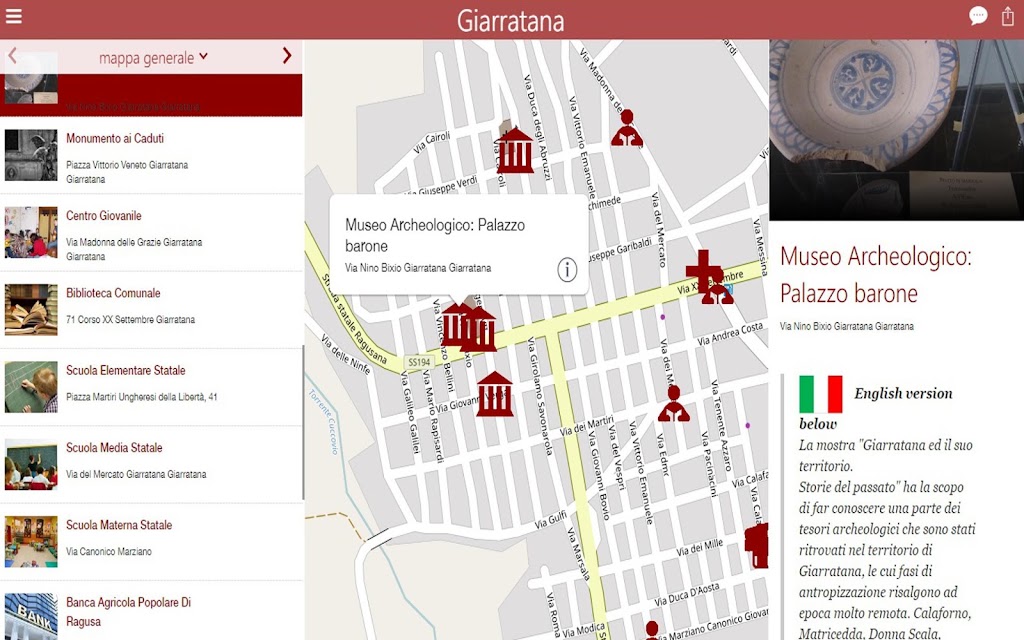1024x640 pixels.
Task: Click the info icon in map popup
Action: point(567,269)
